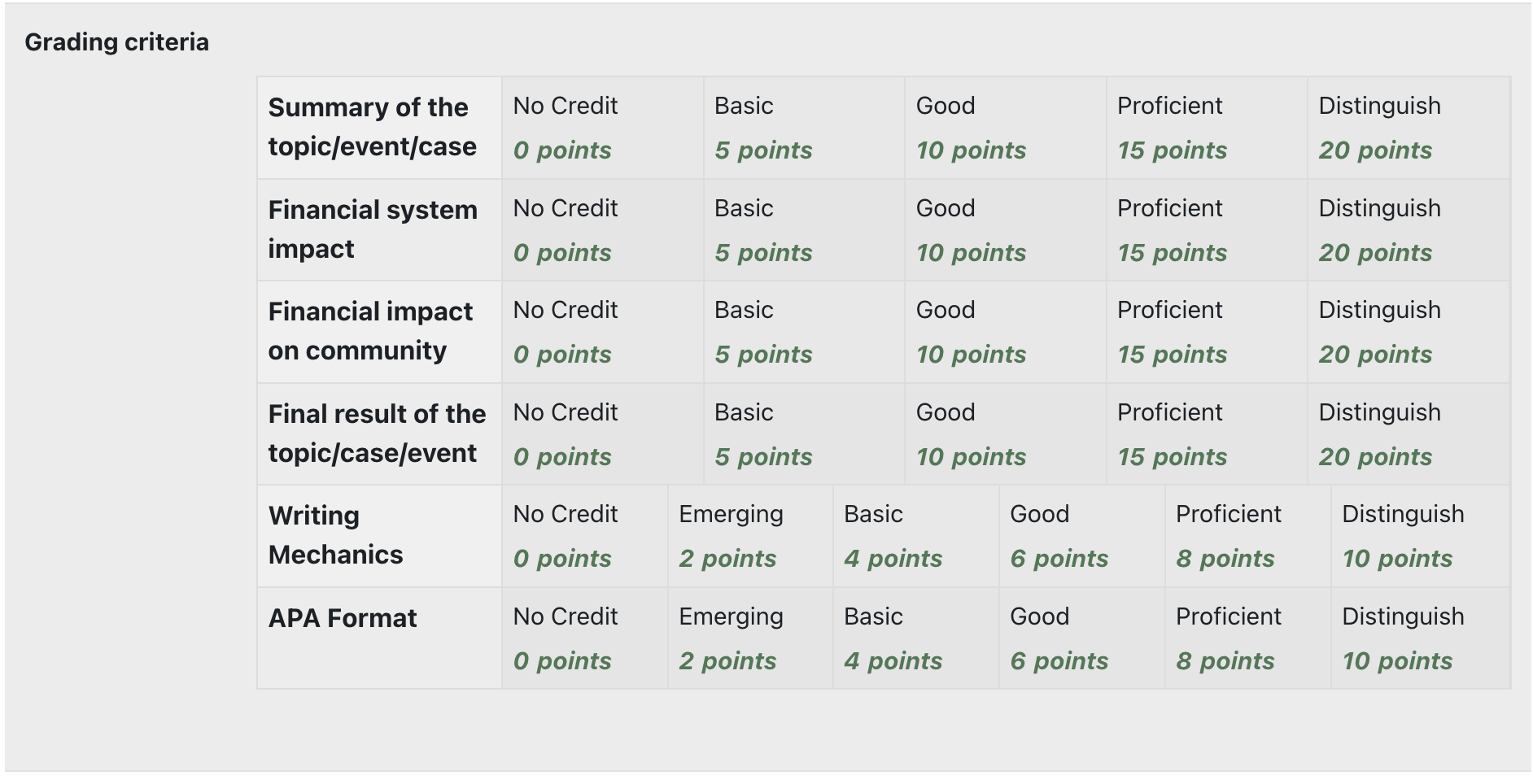The width and height of the screenshot is (1533, 784).
Task: Choose Distinguish 20 points for Final result row
Action: tap(1409, 434)
